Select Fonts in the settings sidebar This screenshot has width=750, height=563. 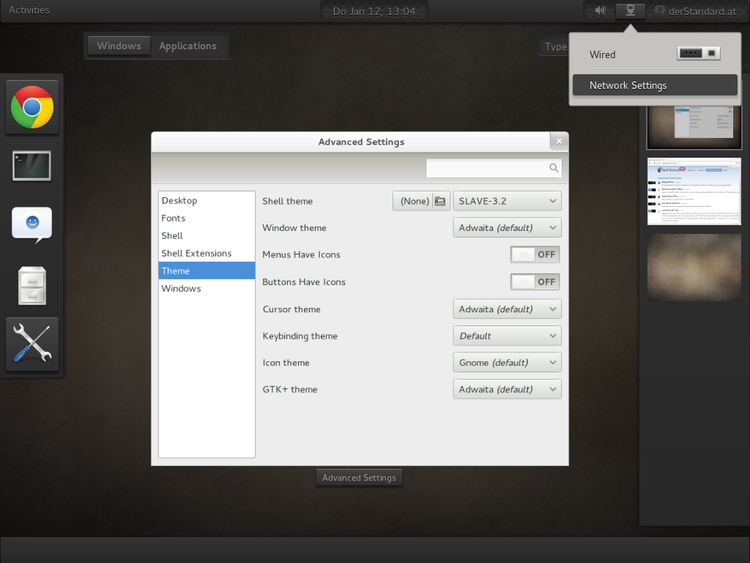coord(173,218)
